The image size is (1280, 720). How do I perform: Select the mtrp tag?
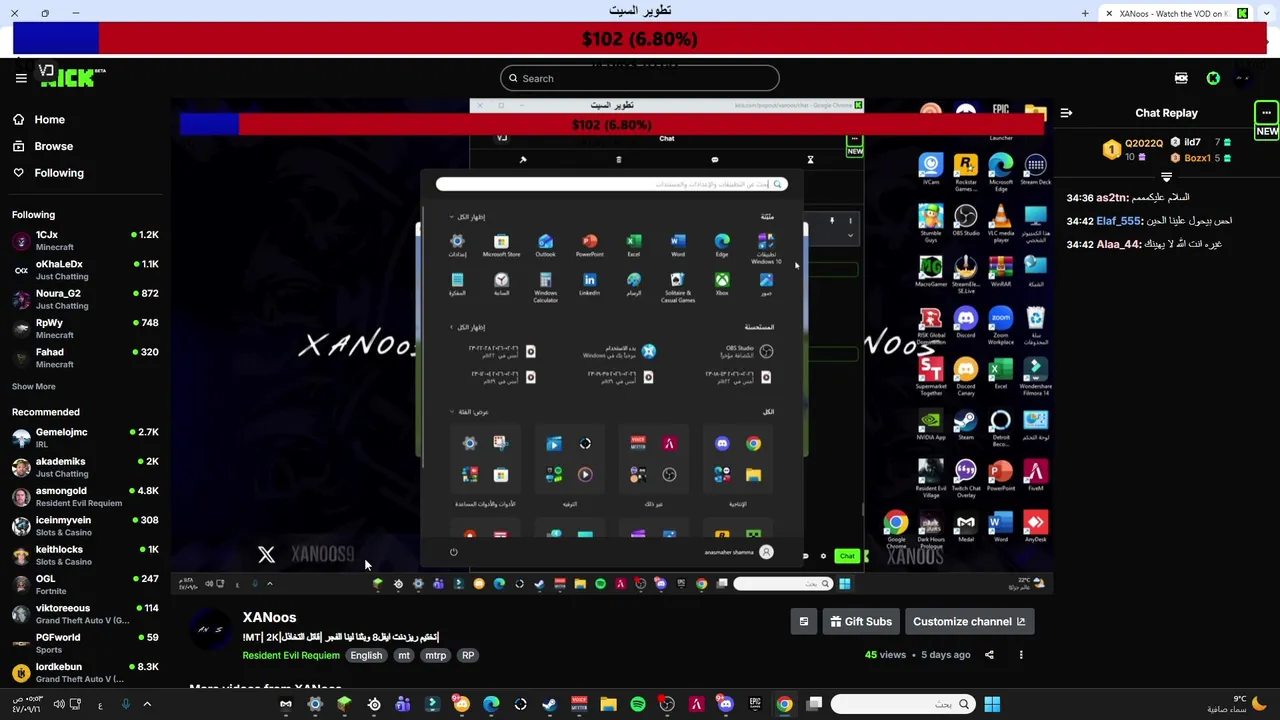(x=435, y=655)
